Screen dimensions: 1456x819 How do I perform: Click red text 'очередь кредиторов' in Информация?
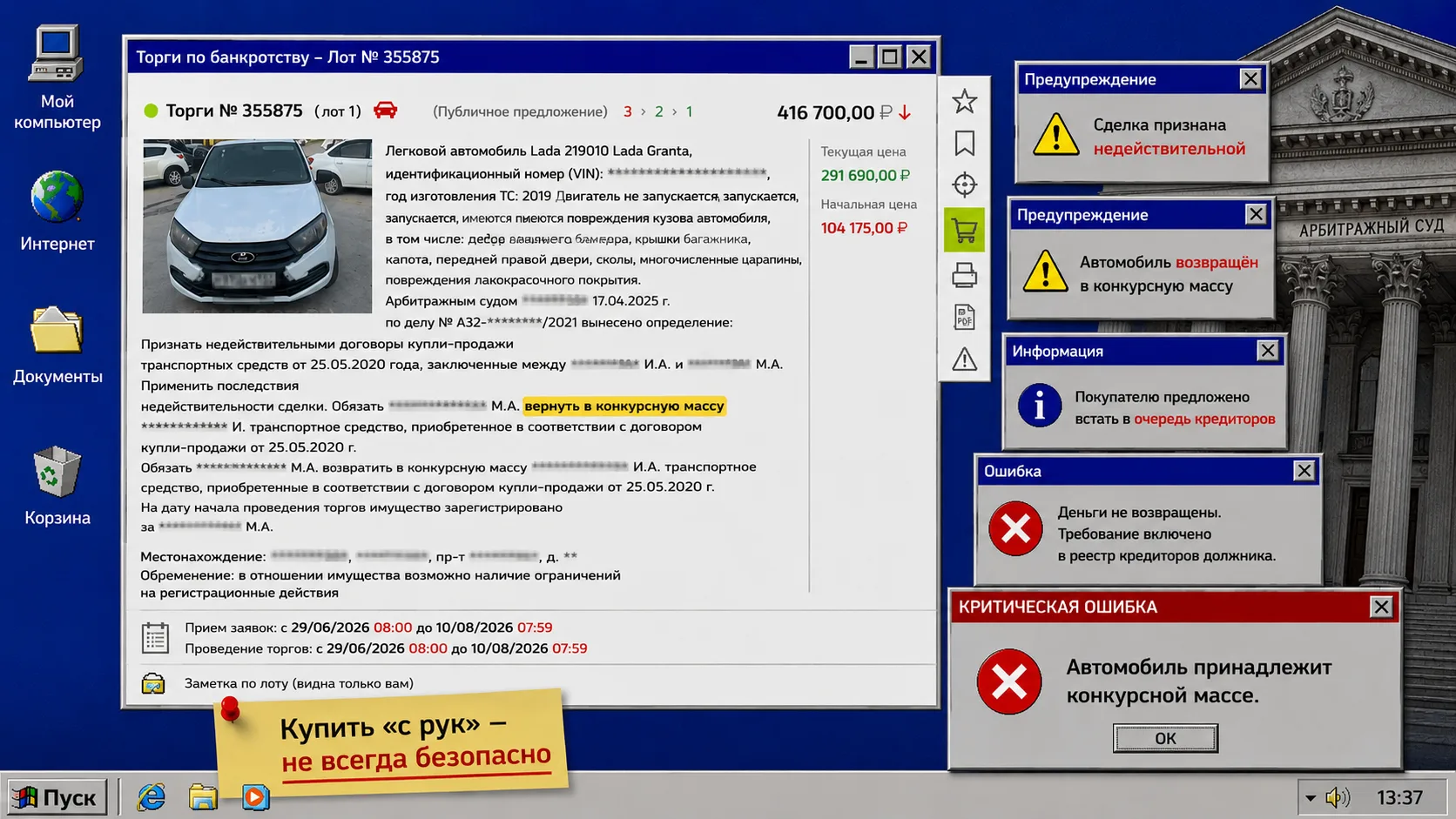[1204, 419]
